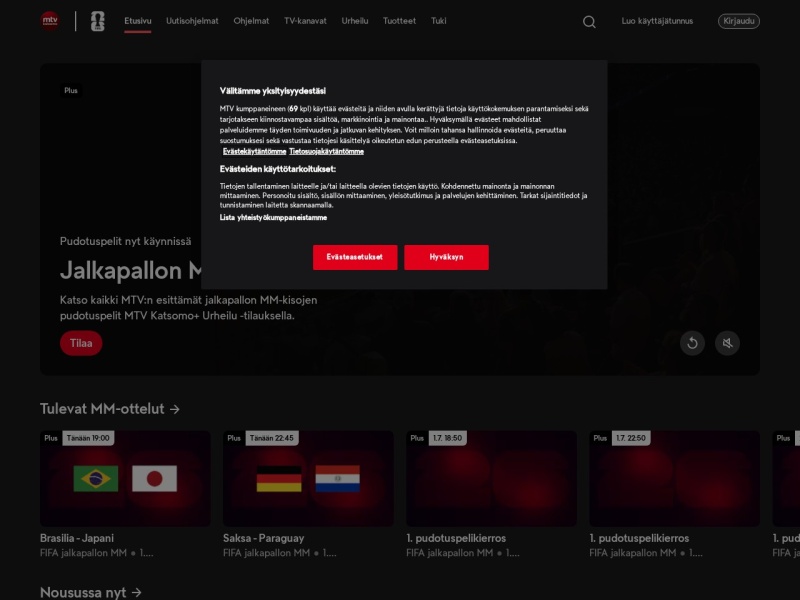This screenshot has width=800, height=600.
Task: Open Evästeasetukset cookie settings
Action: tap(355, 257)
